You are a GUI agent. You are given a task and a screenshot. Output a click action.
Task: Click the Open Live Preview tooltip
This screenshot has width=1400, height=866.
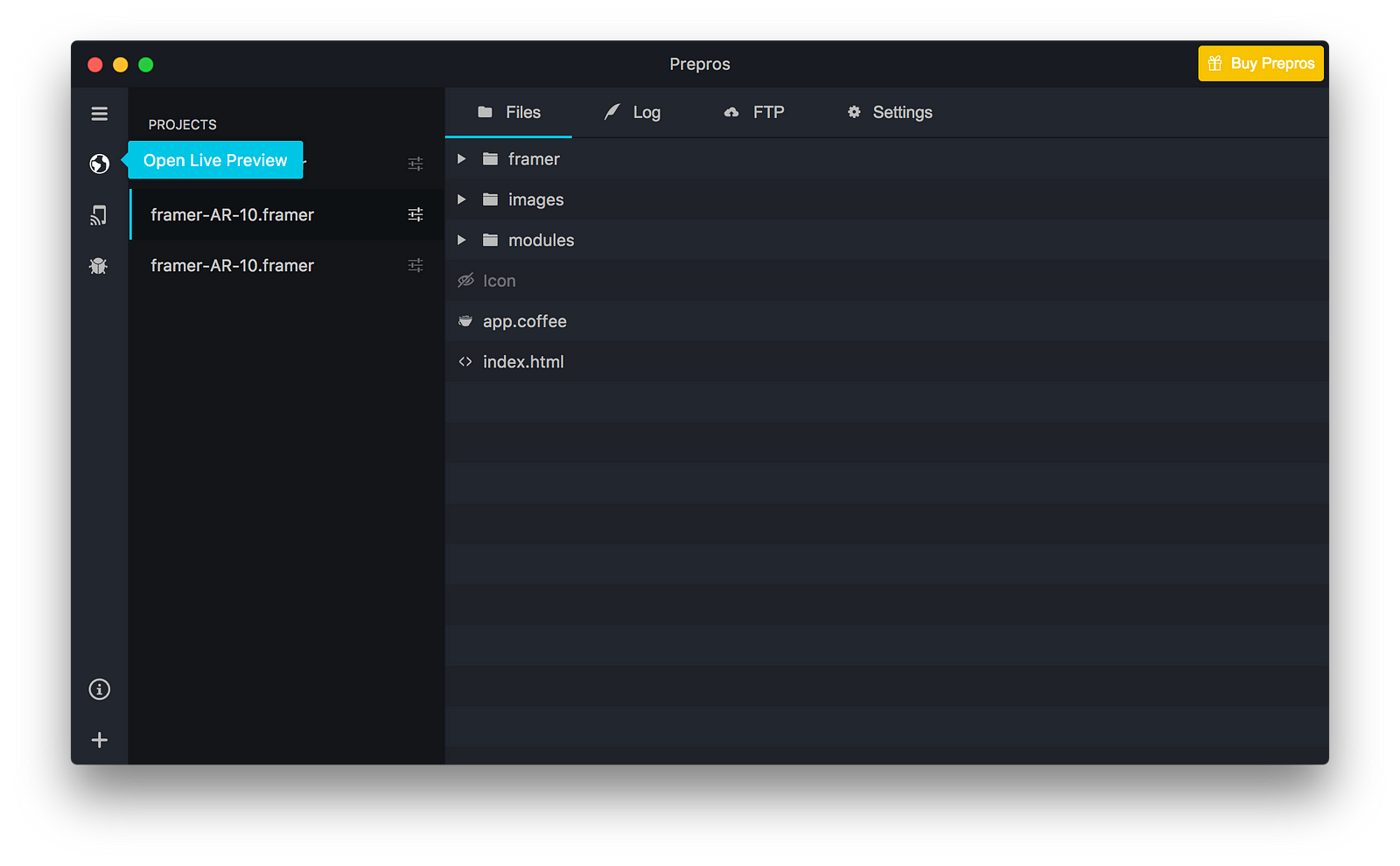click(x=215, y=160)
